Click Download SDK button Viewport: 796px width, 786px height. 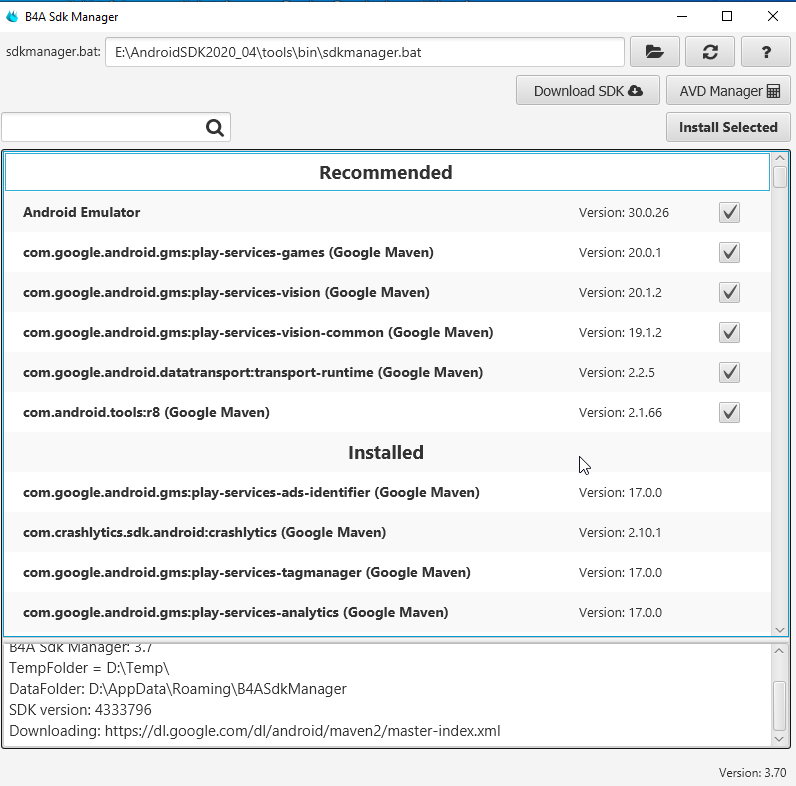[x=588, y=90]
